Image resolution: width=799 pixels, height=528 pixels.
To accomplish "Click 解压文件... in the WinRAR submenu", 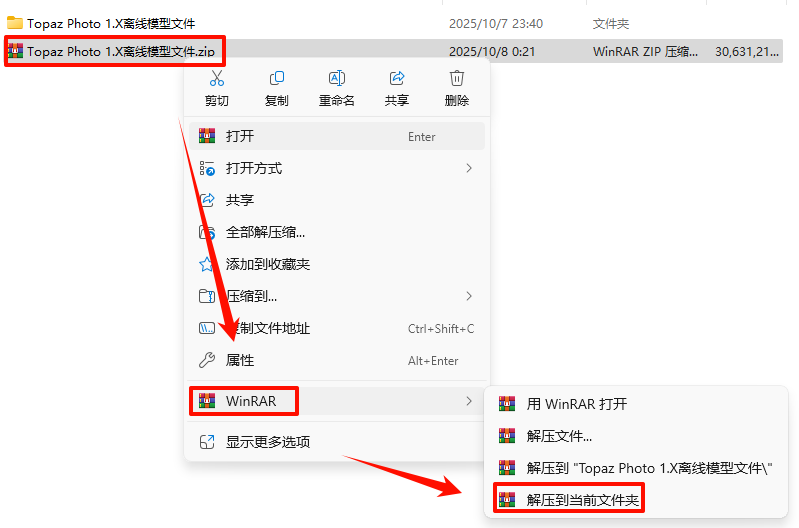I will (x=635, y=436).
